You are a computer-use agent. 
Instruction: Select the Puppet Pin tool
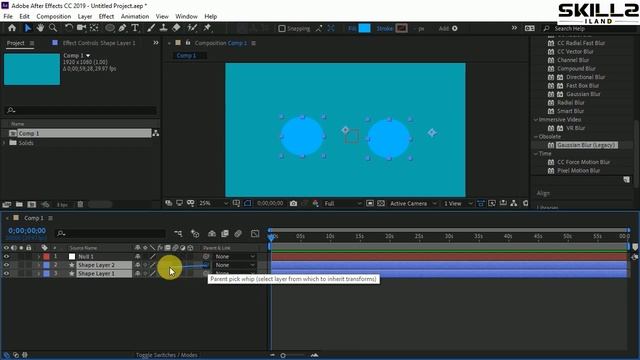click(x=207, y=28)
